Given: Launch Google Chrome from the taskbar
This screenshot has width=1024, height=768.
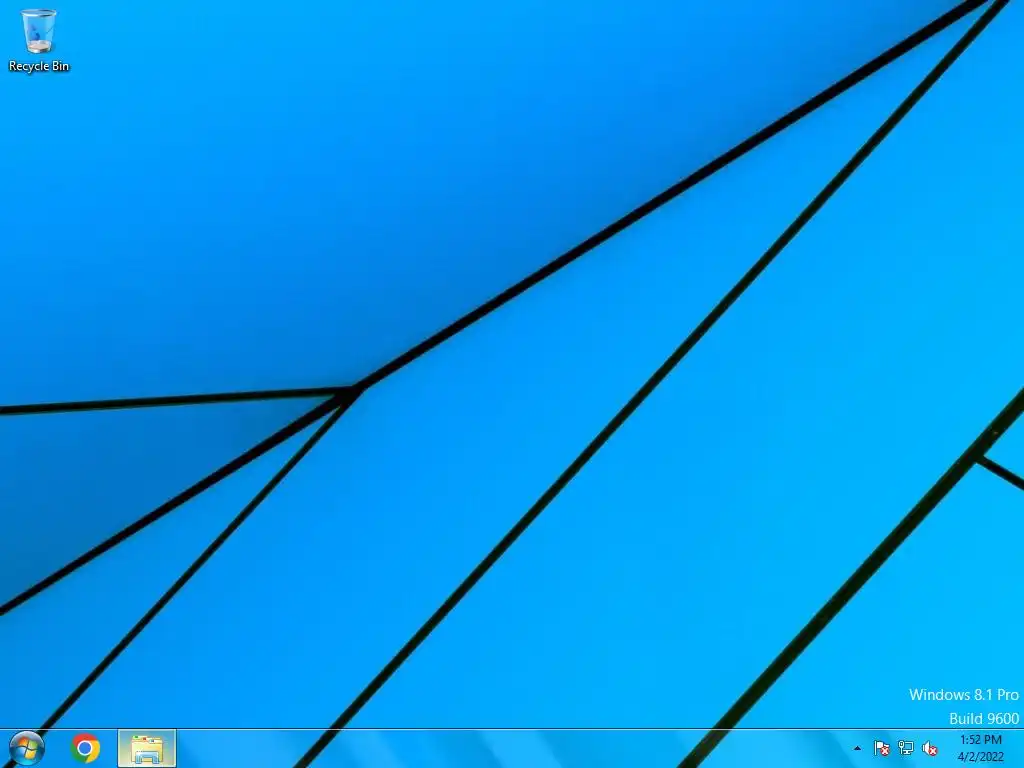Looking at the screenshot, I should point(86,748).
